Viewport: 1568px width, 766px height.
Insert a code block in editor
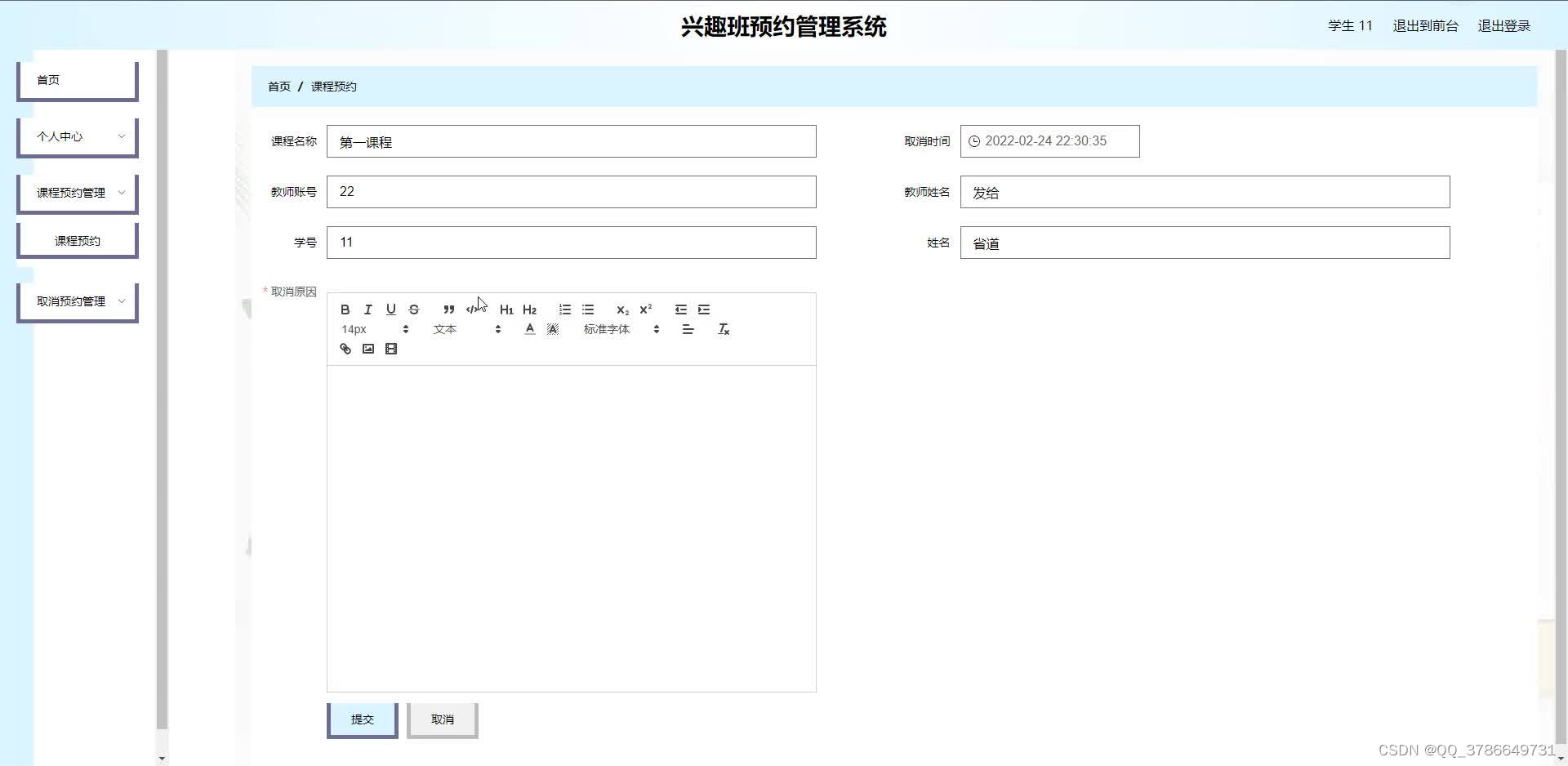[x=471, y=310]
